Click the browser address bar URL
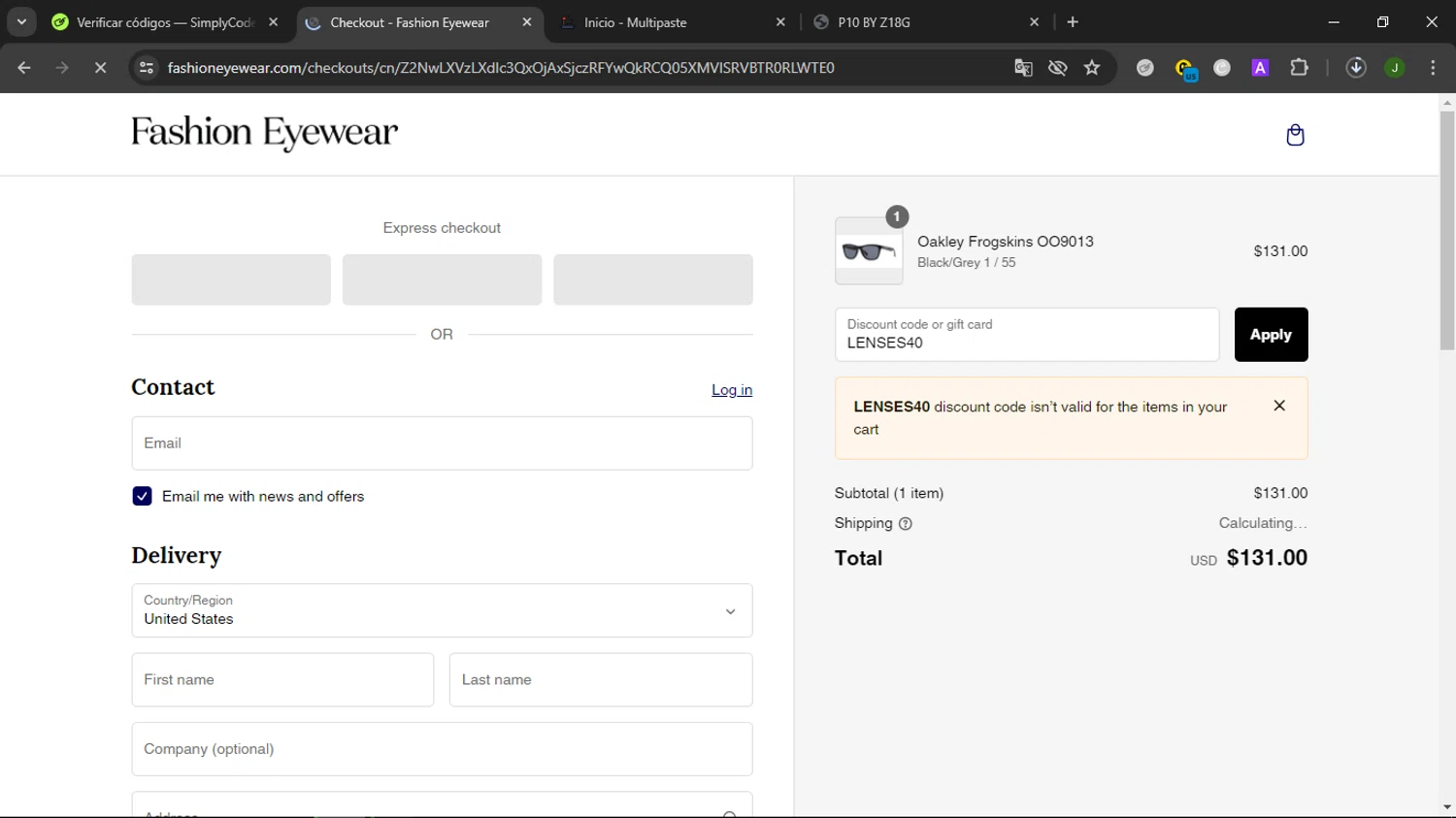Screen dimensions: 1456x818 [x=501, y=68]
